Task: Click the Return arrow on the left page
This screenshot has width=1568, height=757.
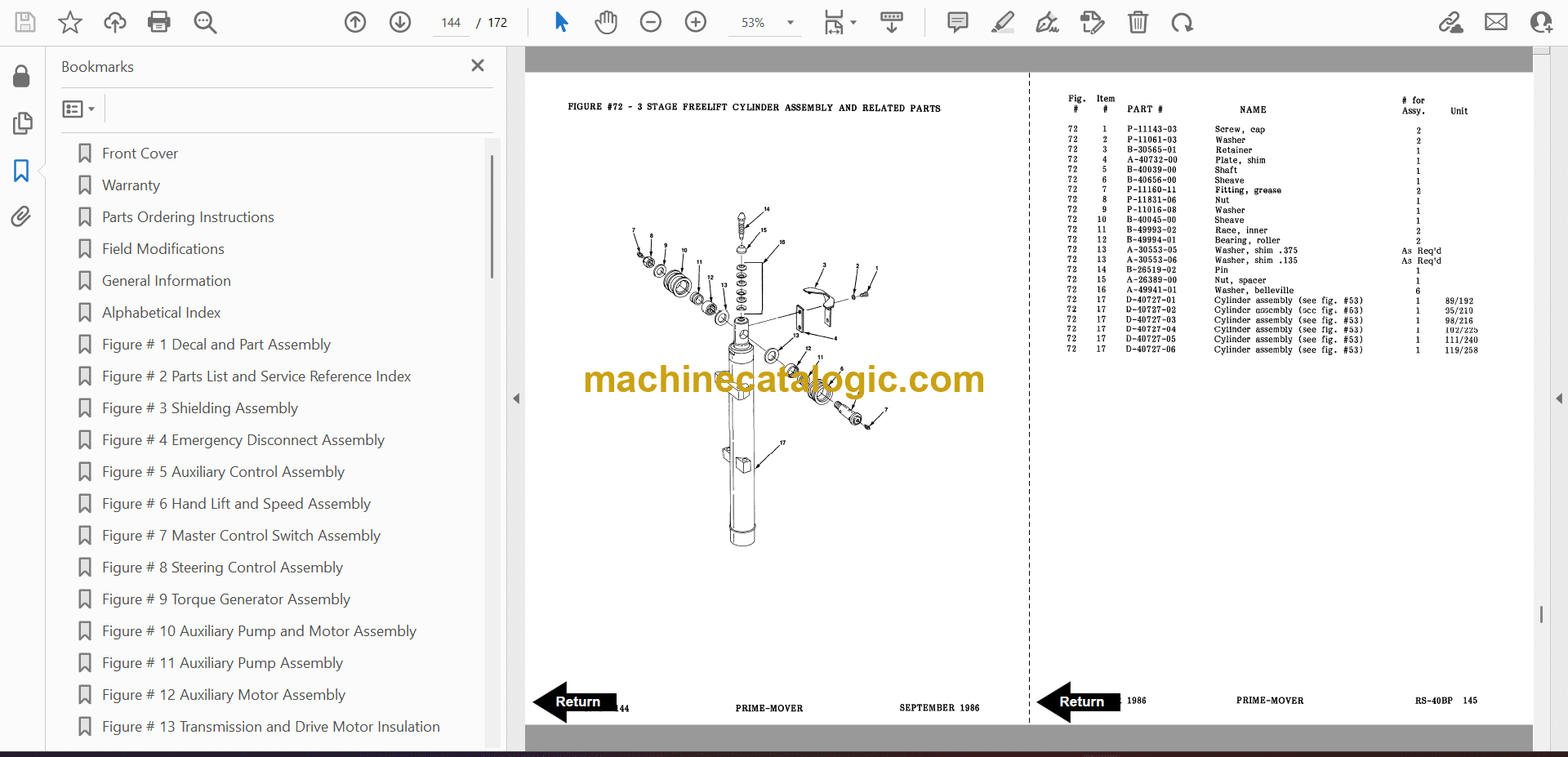Action: coord(575,701)
